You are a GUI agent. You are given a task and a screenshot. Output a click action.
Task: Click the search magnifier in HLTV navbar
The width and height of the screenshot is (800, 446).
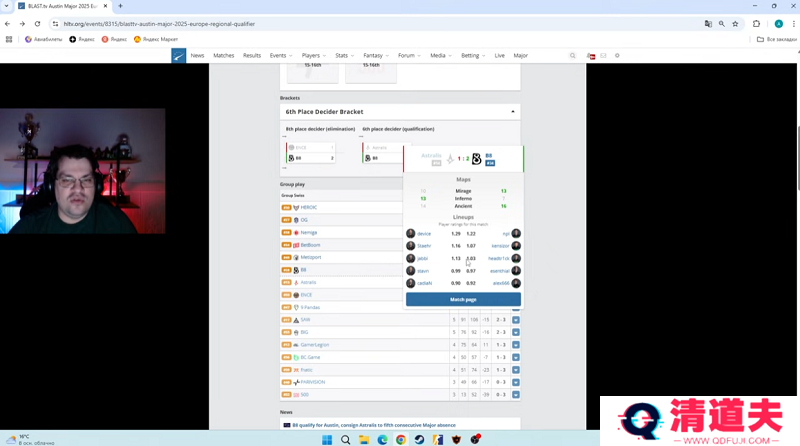tap(573, 56)
